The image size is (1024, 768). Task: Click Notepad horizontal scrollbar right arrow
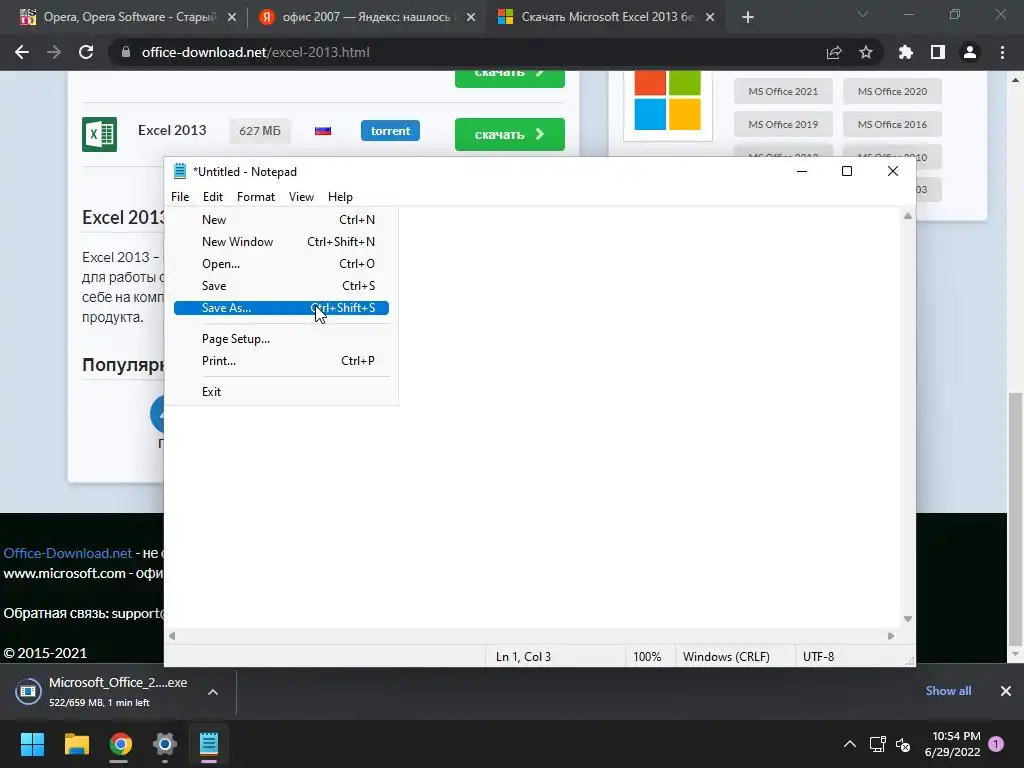point(891,635)
